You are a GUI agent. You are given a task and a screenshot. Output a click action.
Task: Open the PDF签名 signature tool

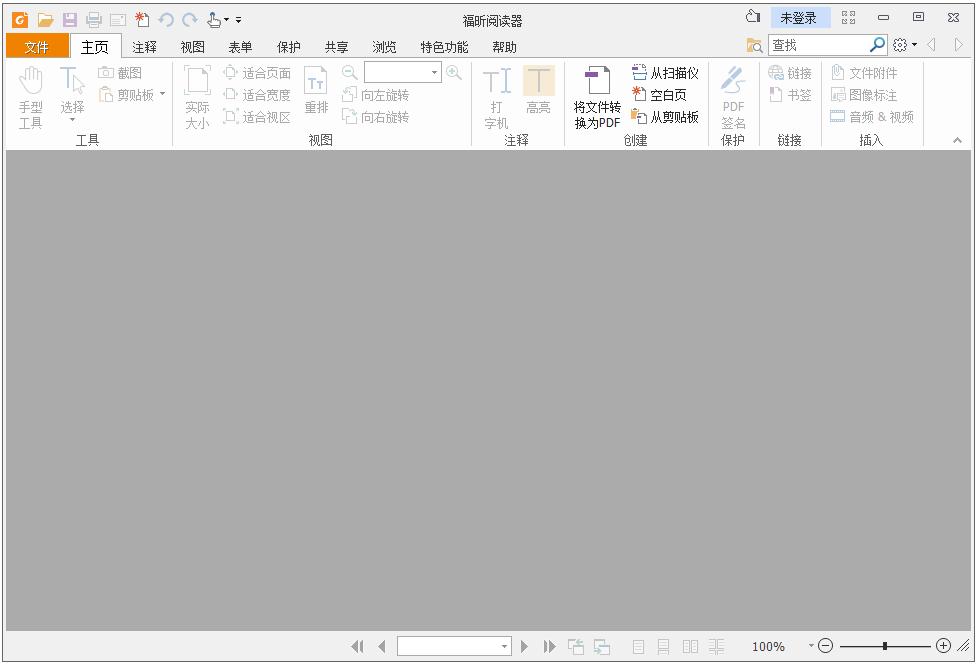tap(733, 95)
